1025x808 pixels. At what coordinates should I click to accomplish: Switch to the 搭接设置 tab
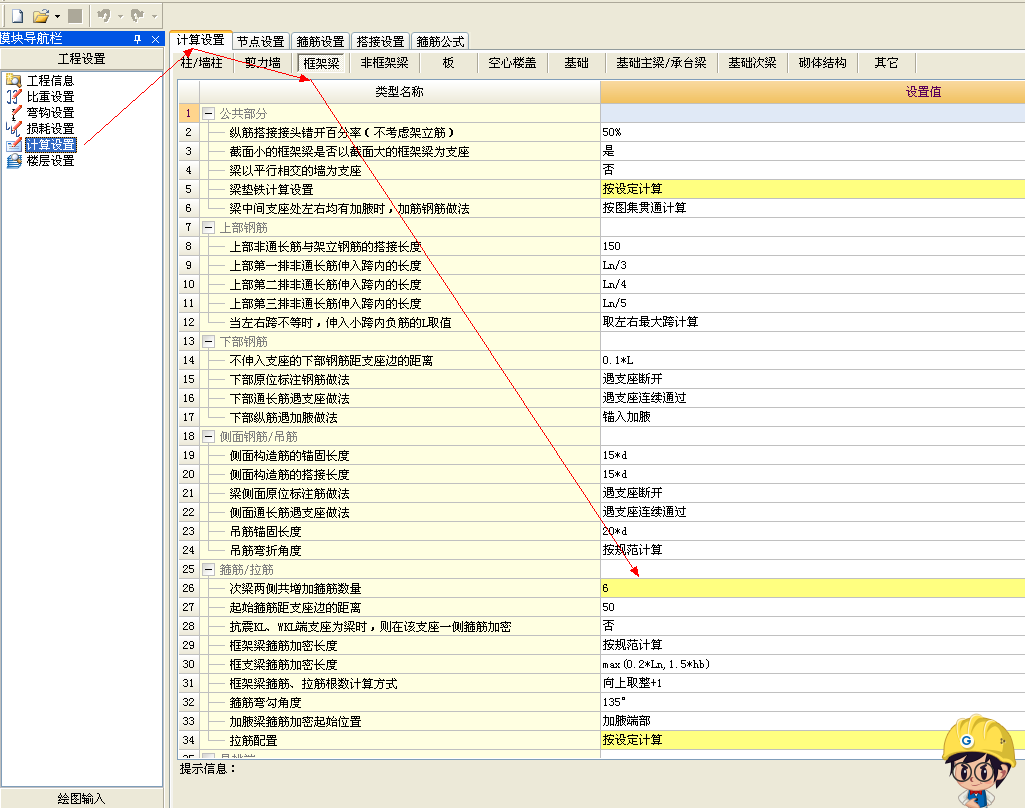click(380, 41)
